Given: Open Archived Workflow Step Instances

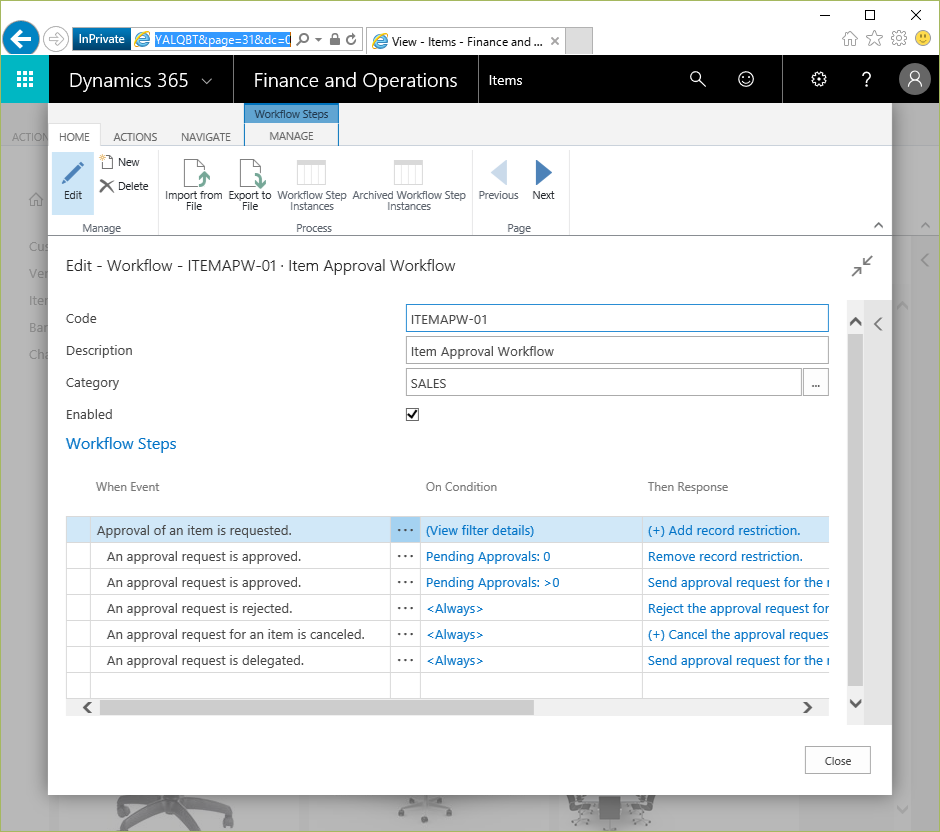Looking at the screenshot, I should 409,185.
